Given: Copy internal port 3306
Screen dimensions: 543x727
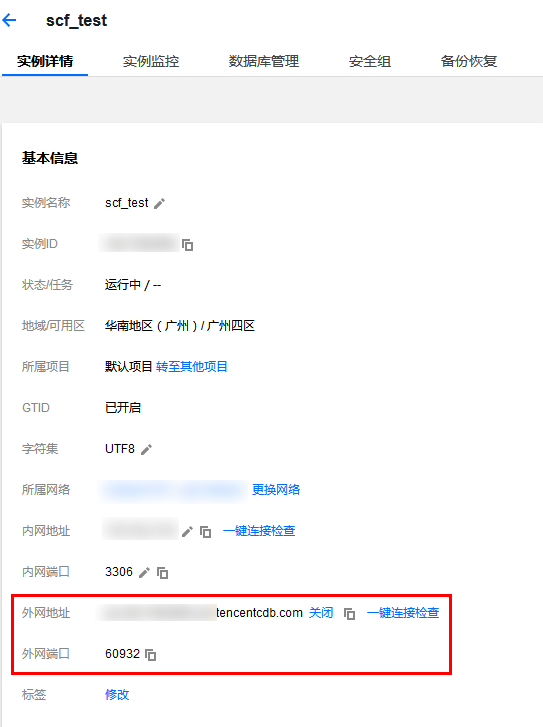Looking at the screenshot, I should coord(162,573).
